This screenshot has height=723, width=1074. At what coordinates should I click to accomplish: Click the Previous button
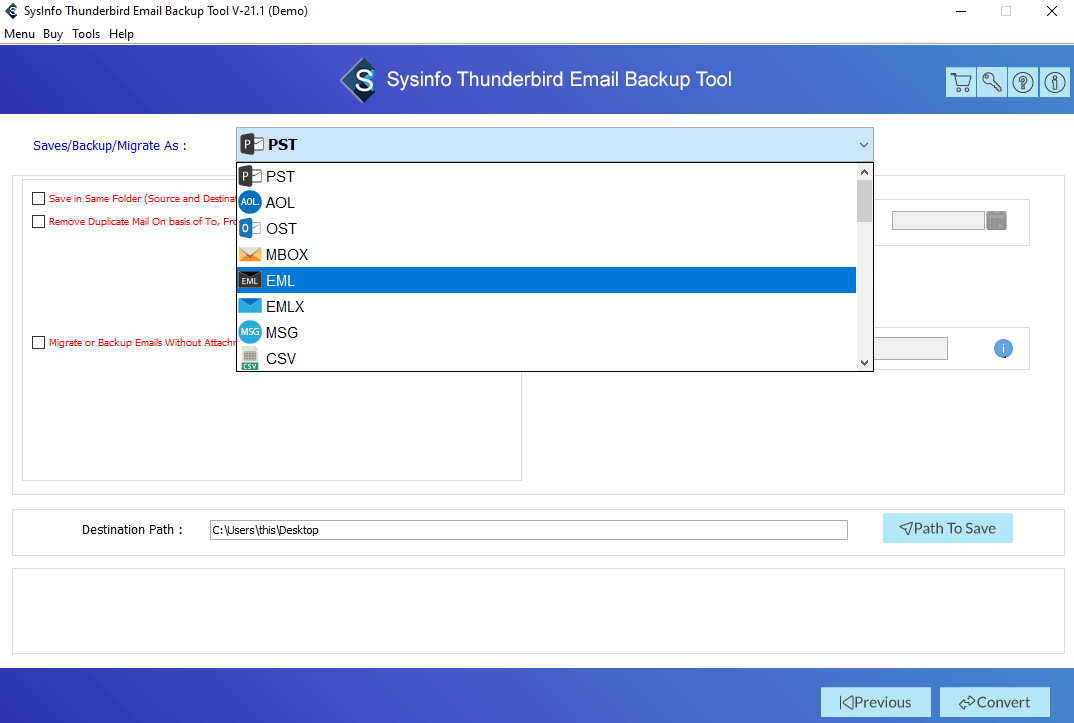(x=875, y=702)
